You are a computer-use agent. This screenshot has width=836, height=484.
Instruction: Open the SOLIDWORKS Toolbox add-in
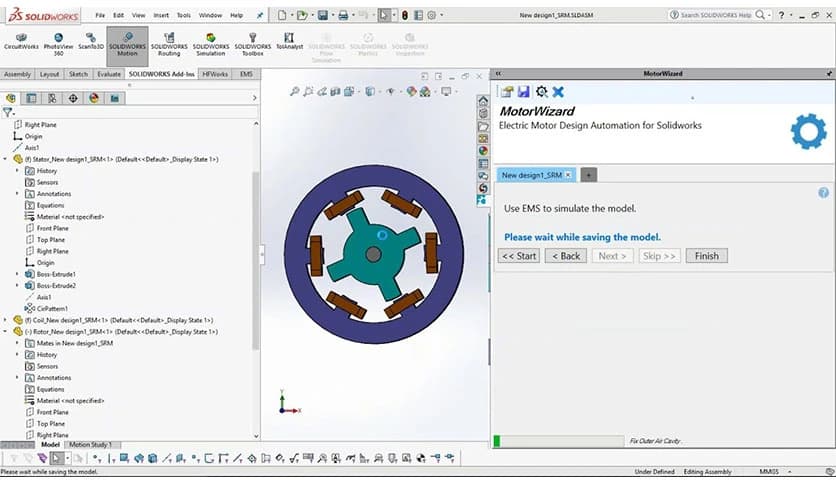pos(253,44)
